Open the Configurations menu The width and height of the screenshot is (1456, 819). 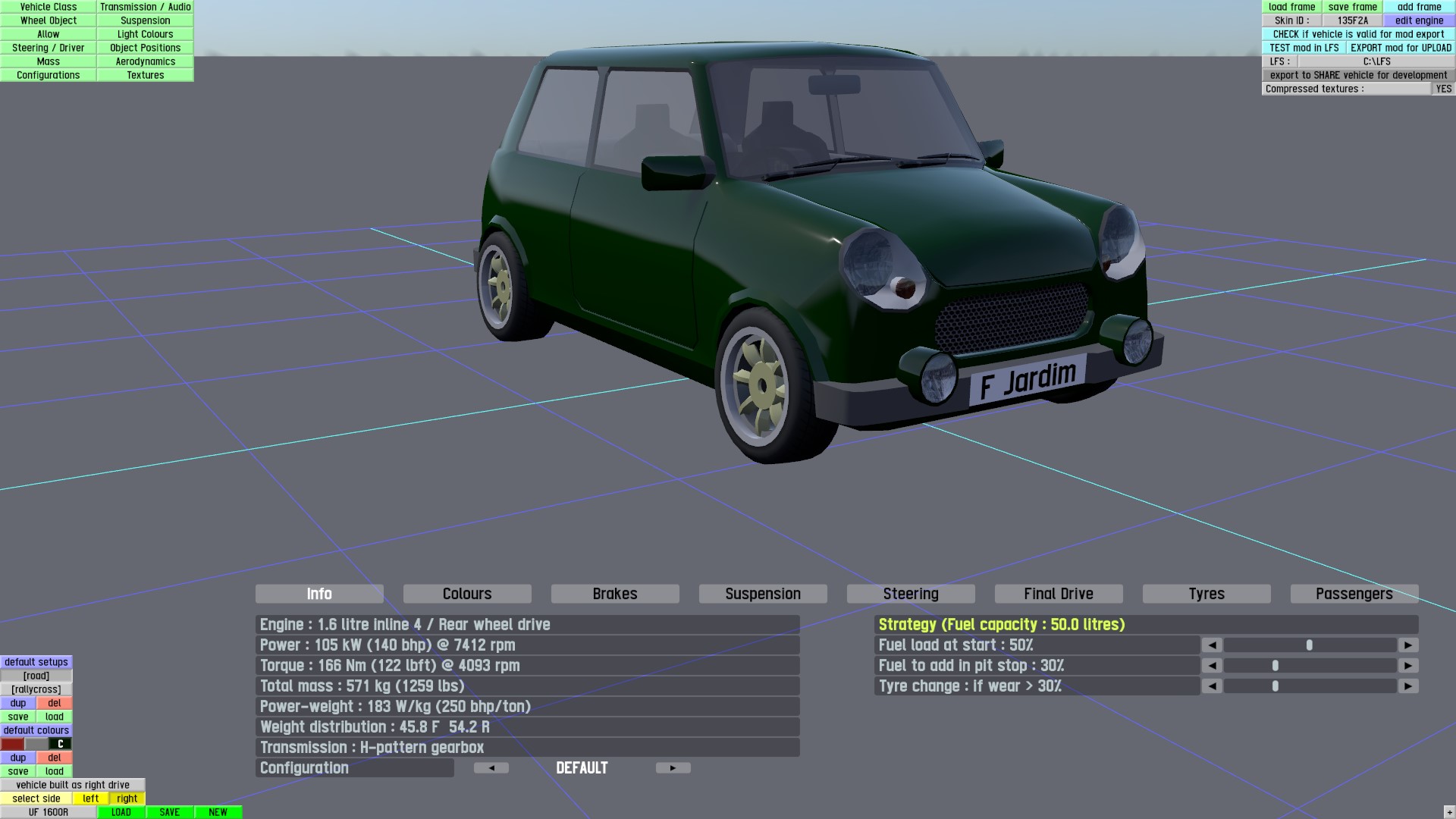49,75
